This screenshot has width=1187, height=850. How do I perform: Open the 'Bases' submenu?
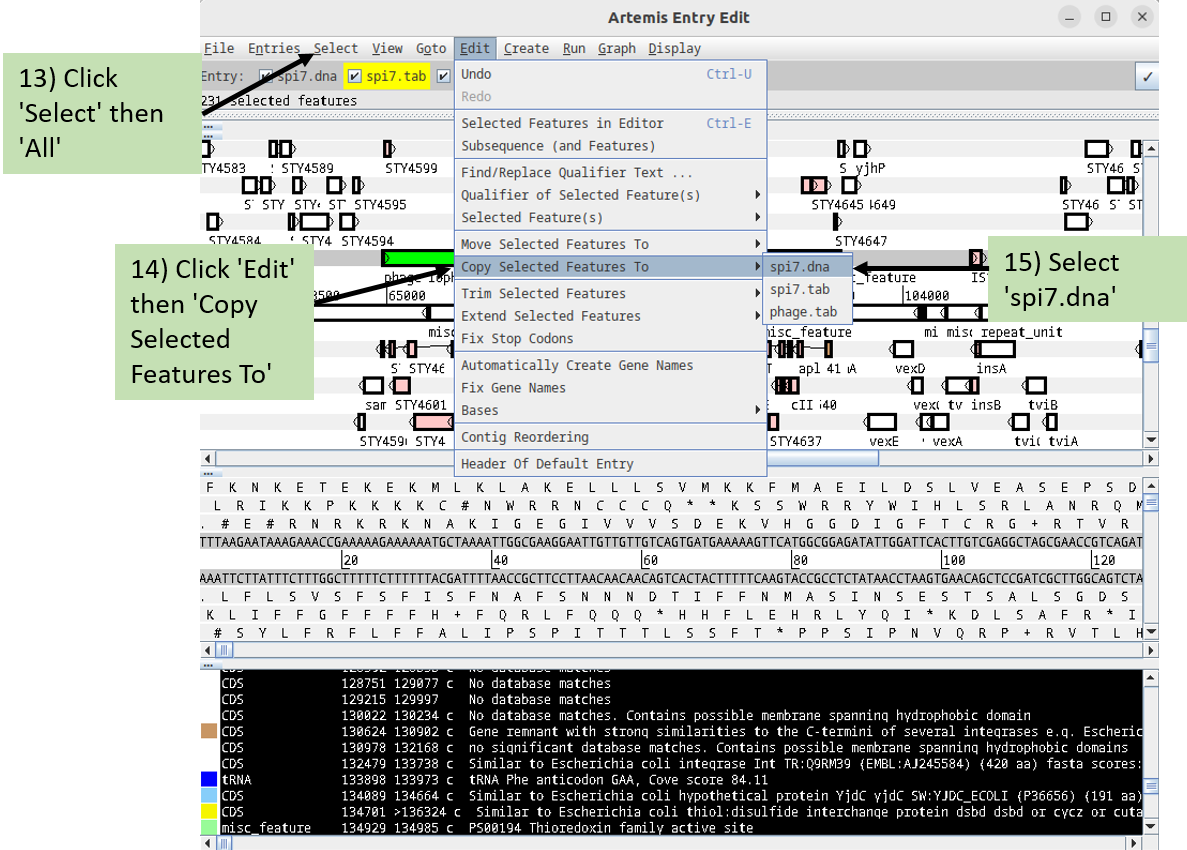click(x=478, y=410)
